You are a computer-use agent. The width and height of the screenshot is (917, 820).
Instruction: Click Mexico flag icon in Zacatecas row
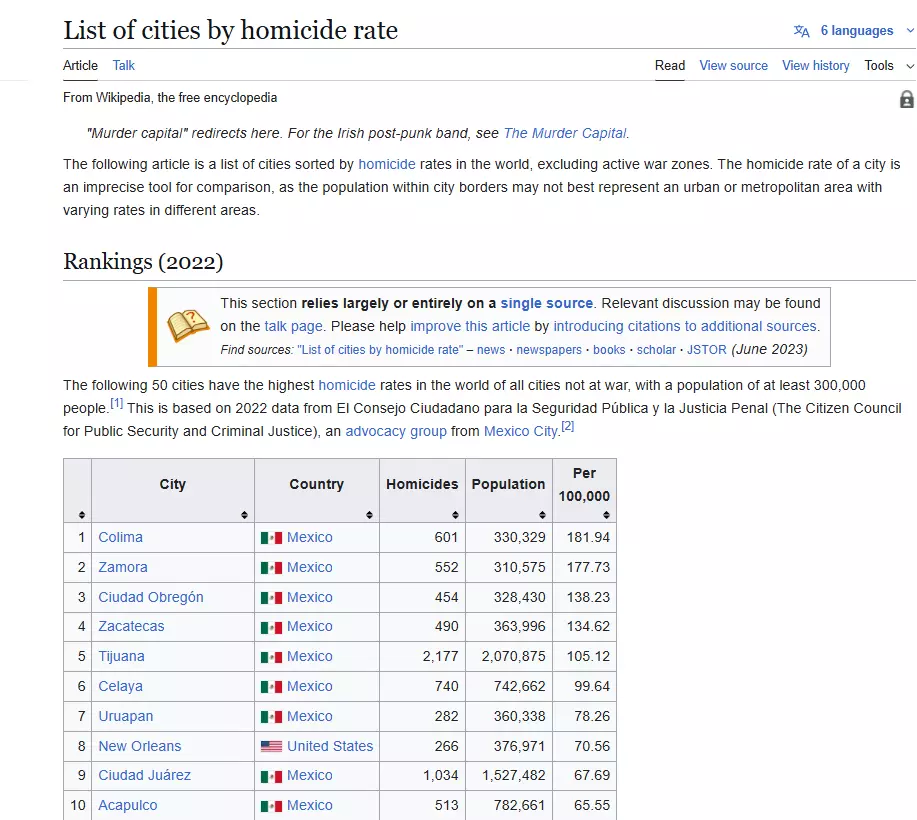tap(271, 627)
